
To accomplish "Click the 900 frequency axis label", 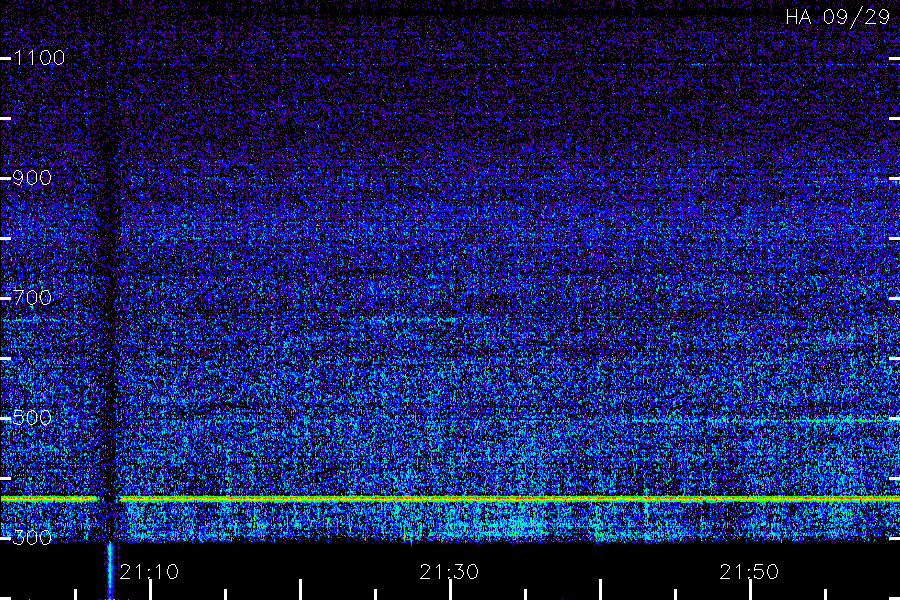I will coord(32,178).
